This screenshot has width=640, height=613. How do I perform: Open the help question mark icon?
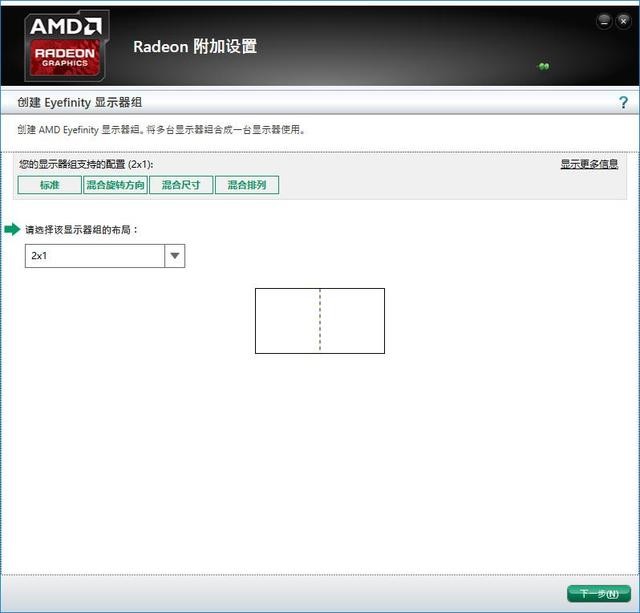pyautogui.click(x=623, y=102)
